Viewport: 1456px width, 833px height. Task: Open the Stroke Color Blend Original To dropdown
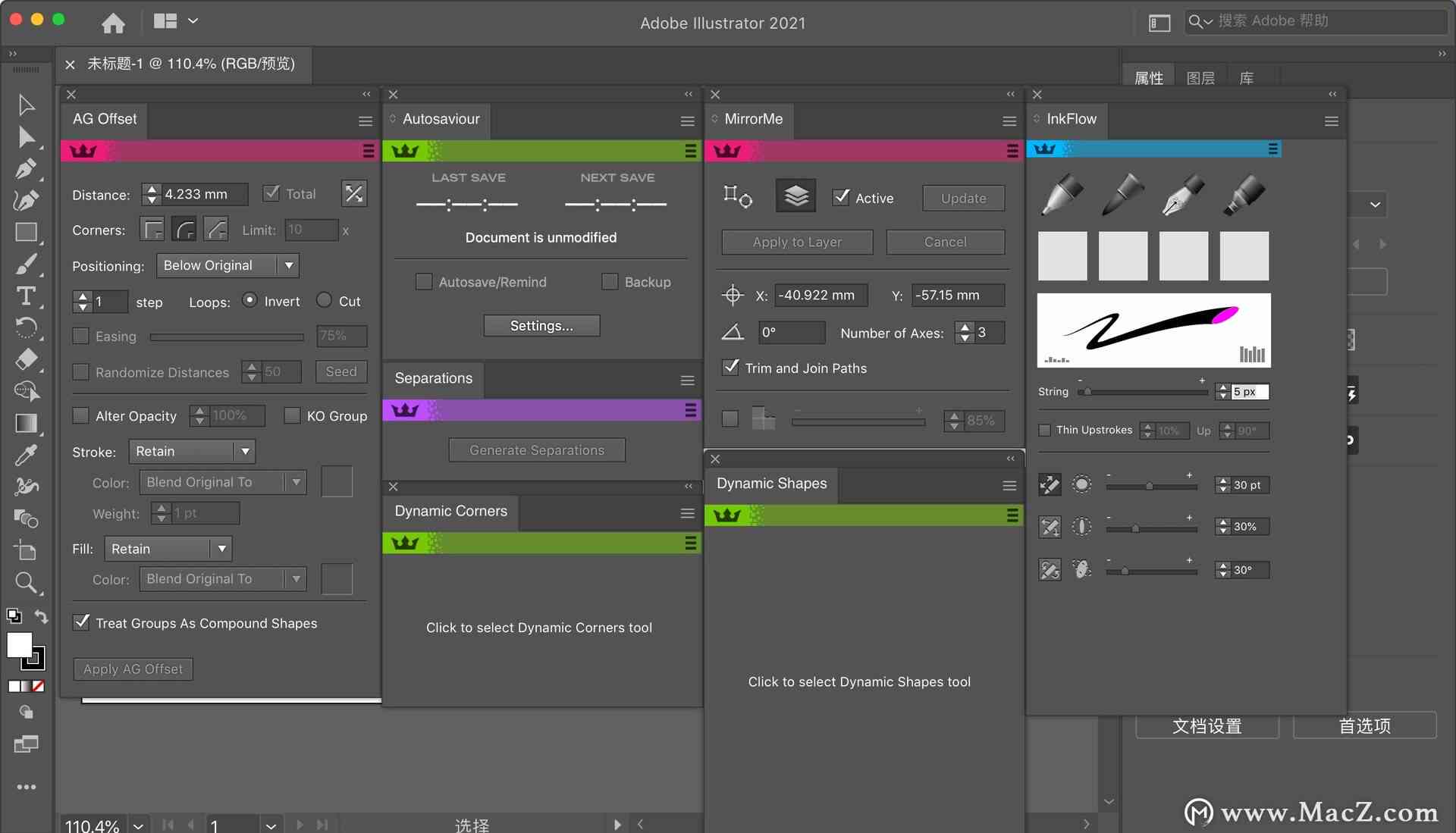223,482
